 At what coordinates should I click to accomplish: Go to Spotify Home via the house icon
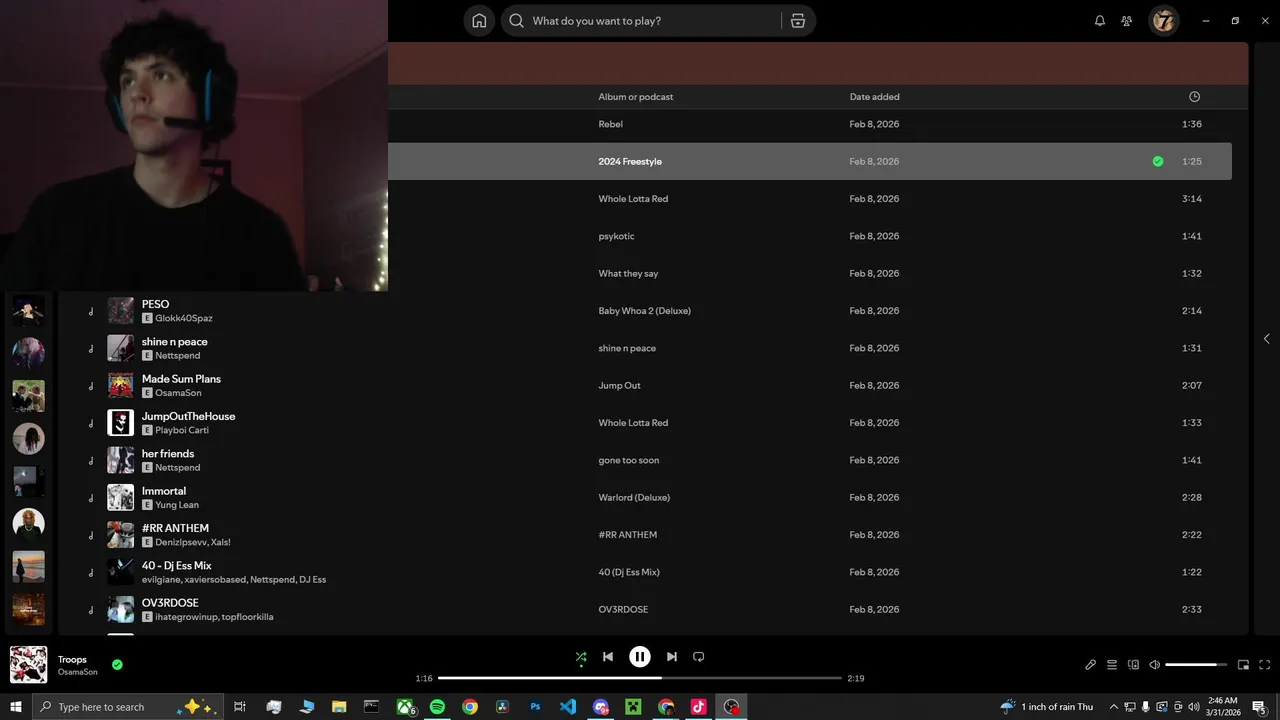479,21
